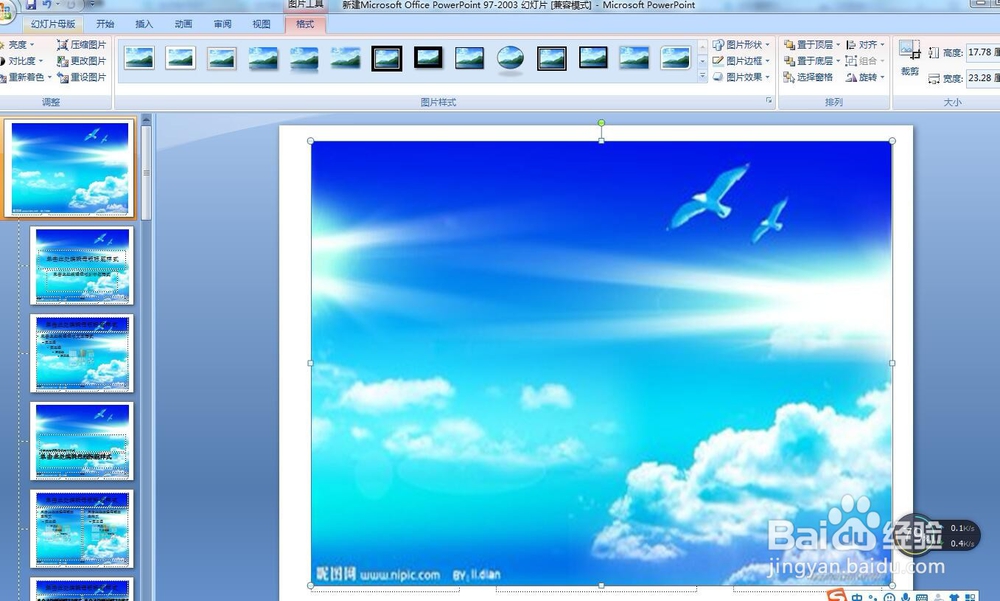Apply the sixth picture style (soft edge rectangle)
The height and width of the screenshot is (601, 1000).
click(x=345, y=58)
